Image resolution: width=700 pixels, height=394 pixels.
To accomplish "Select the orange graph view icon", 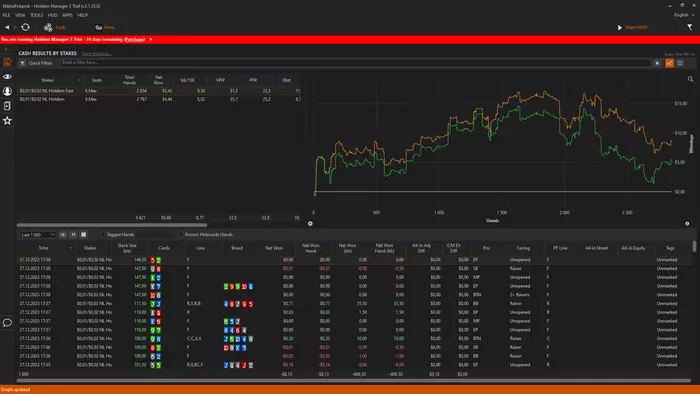I will (x=670, y=63).
